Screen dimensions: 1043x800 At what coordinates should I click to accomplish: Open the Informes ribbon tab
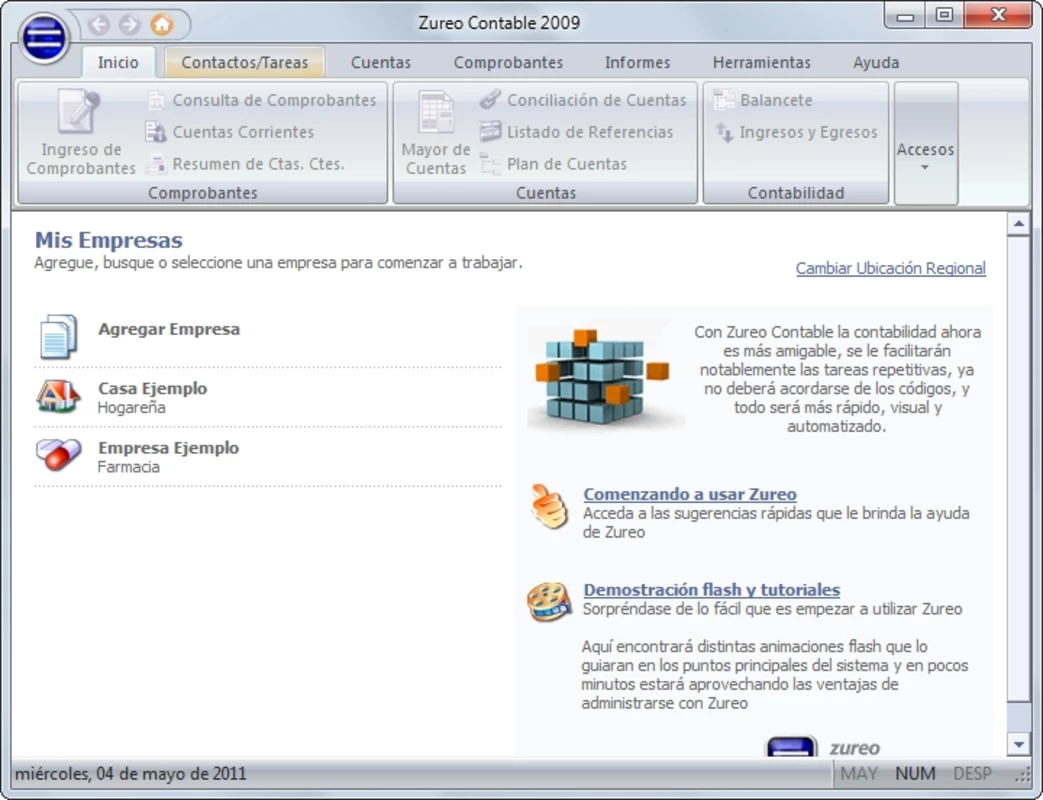(x=637, y=63)
